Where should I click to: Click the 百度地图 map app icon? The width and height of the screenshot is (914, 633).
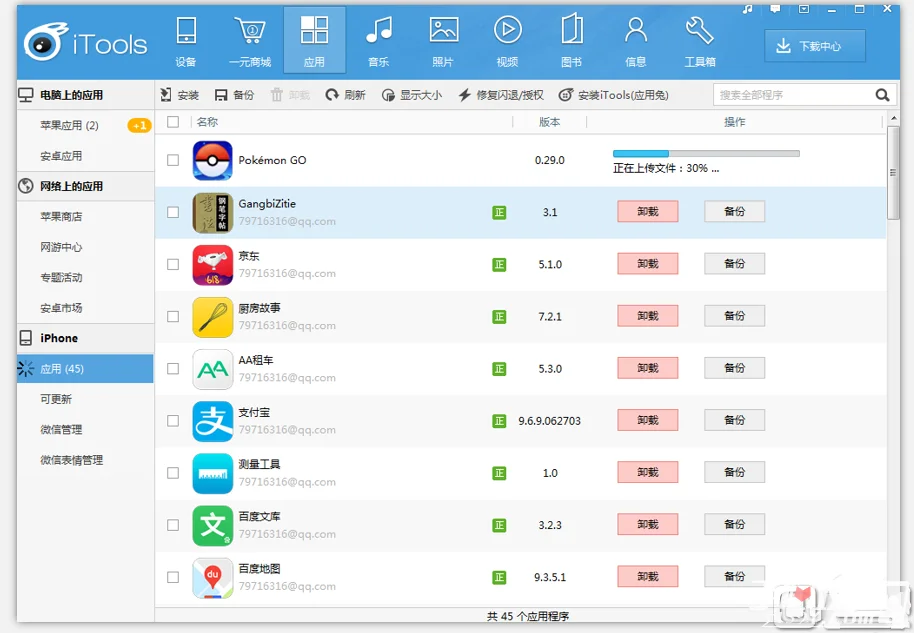pyautogui.click(x=213, y=577)
